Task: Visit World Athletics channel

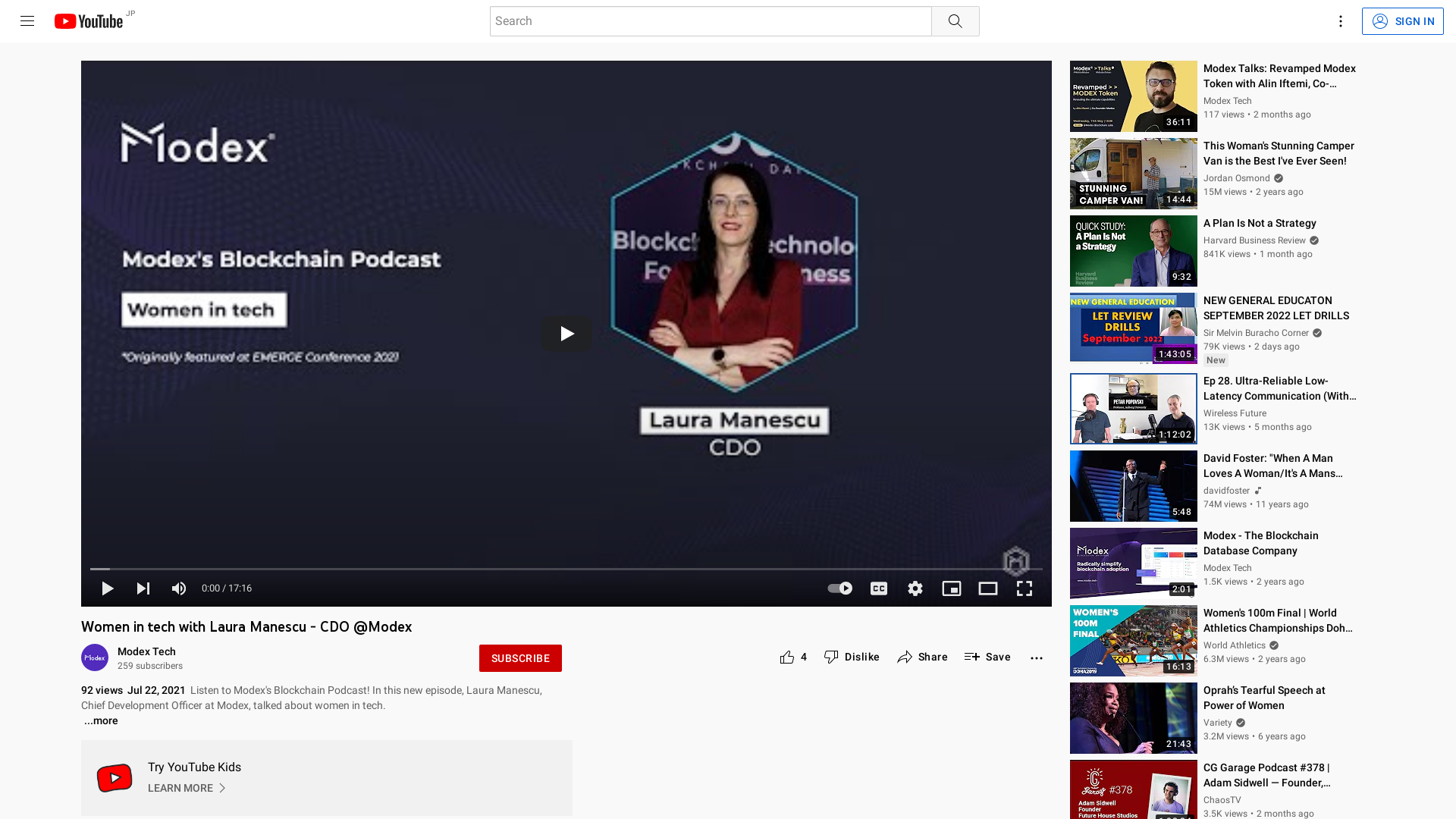Action: coord(1234,646)
